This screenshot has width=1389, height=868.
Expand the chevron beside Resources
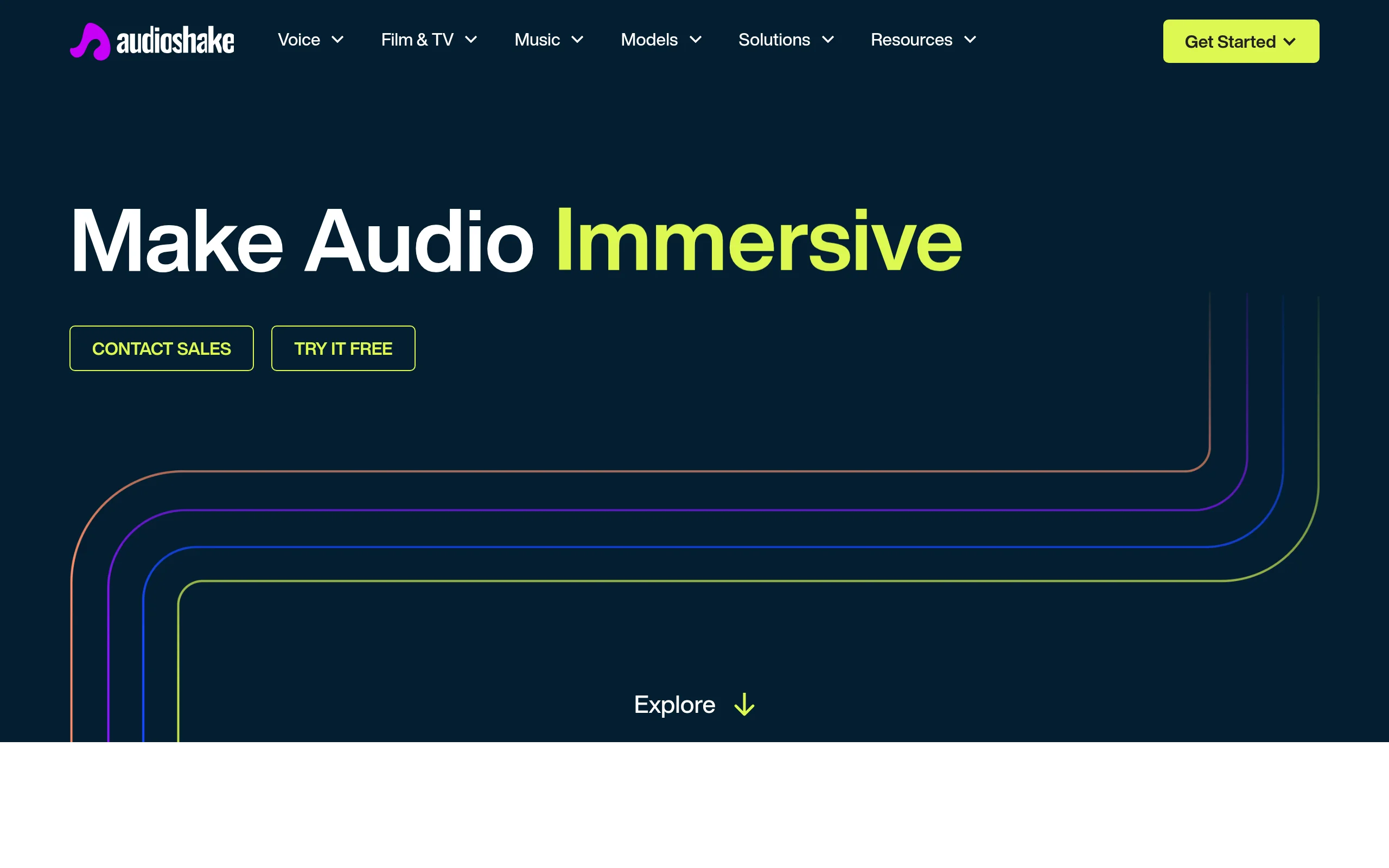click(x=970, y=40)
